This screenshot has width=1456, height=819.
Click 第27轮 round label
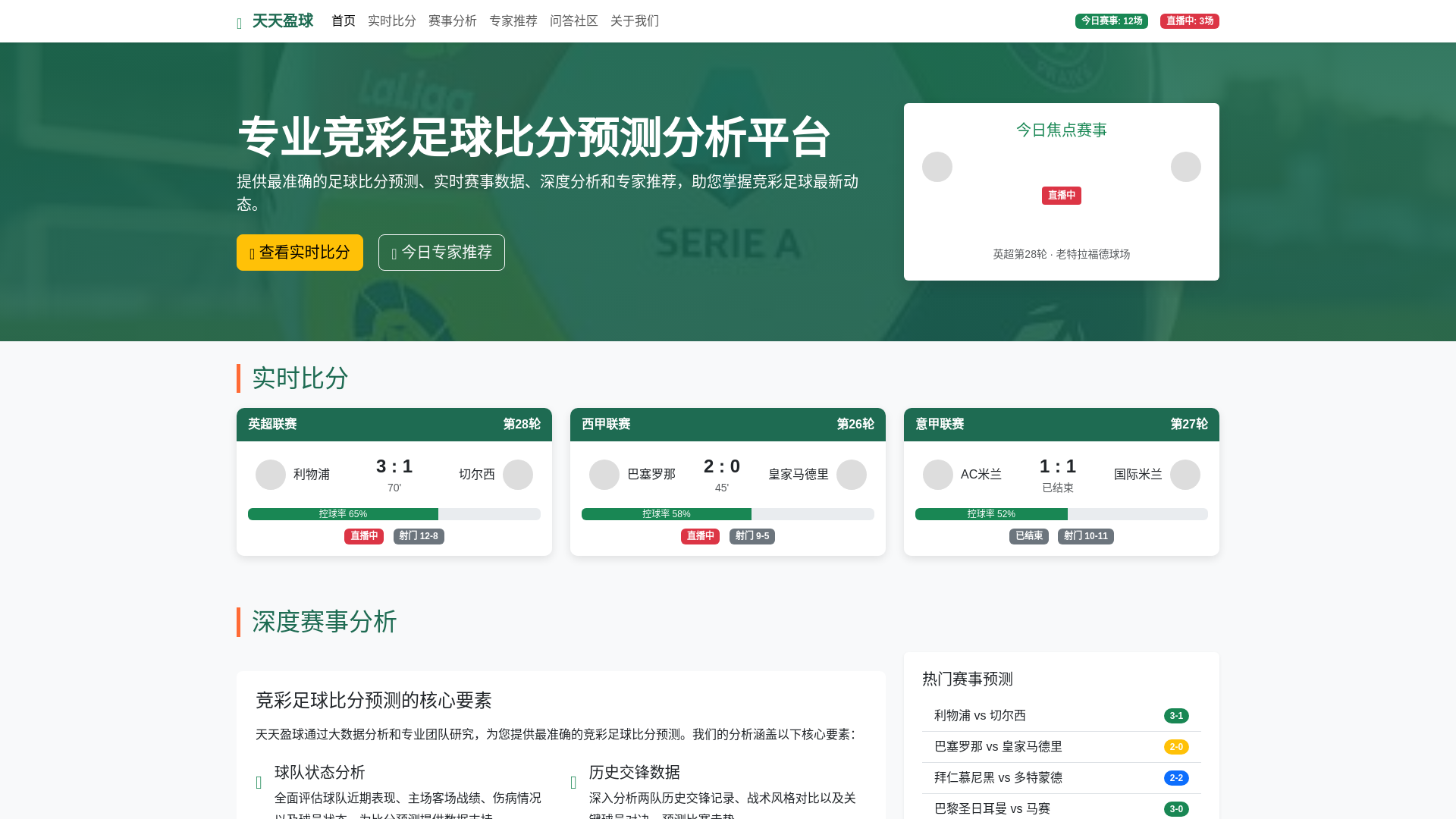tap(1189, 425)
